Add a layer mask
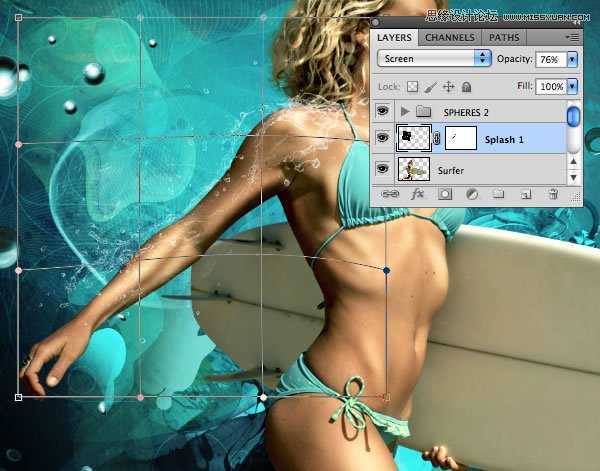600x471 pixels. click(445, 194)
